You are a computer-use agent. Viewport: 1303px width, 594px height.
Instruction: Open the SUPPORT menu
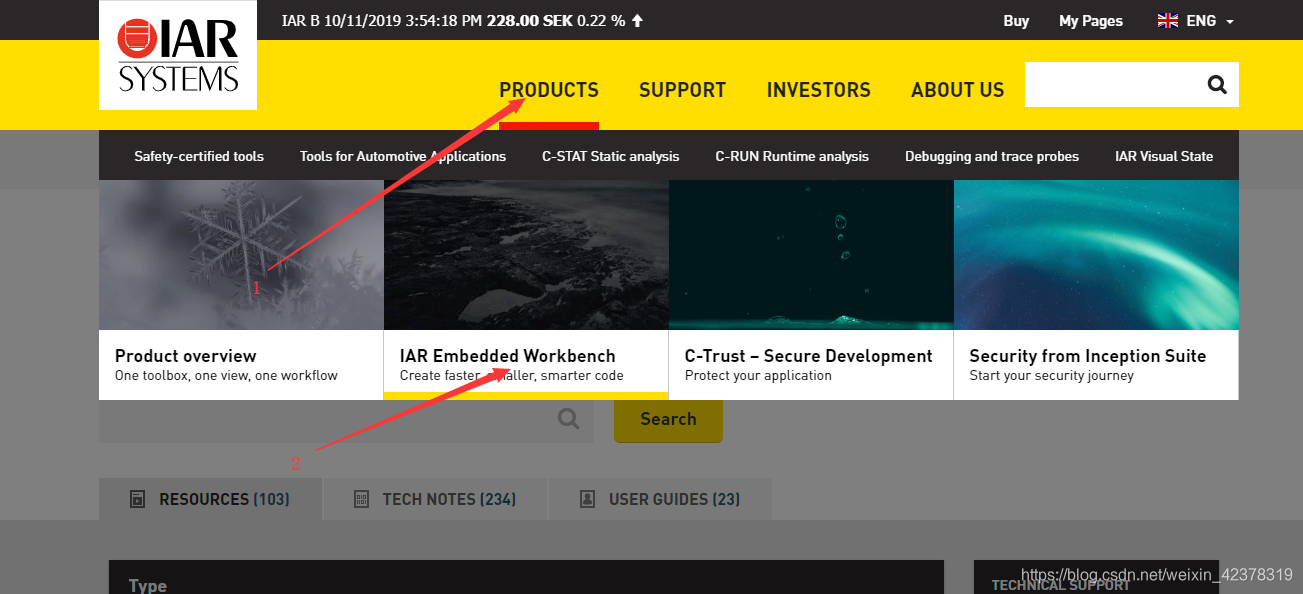tap(682, 90)
